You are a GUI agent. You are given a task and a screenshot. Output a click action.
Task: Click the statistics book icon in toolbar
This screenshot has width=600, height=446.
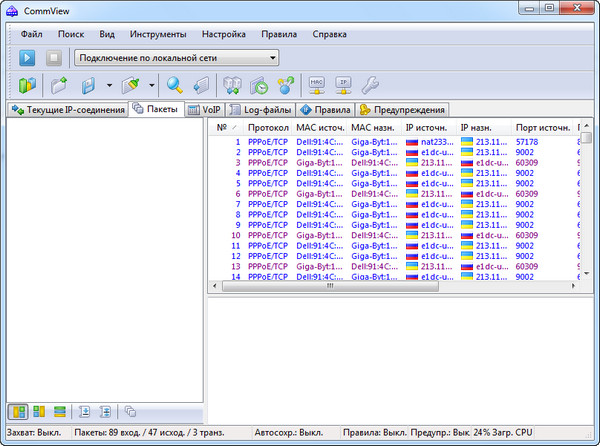(27, 85)
